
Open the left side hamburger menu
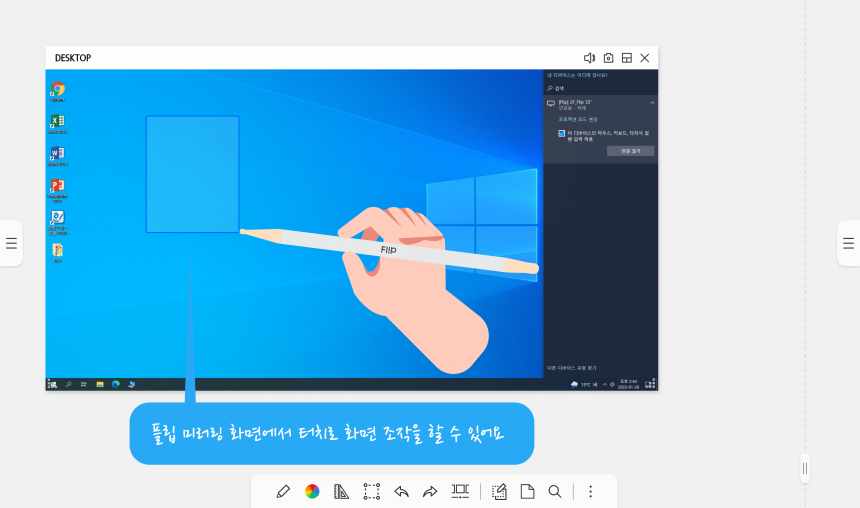tap(11, 243)
